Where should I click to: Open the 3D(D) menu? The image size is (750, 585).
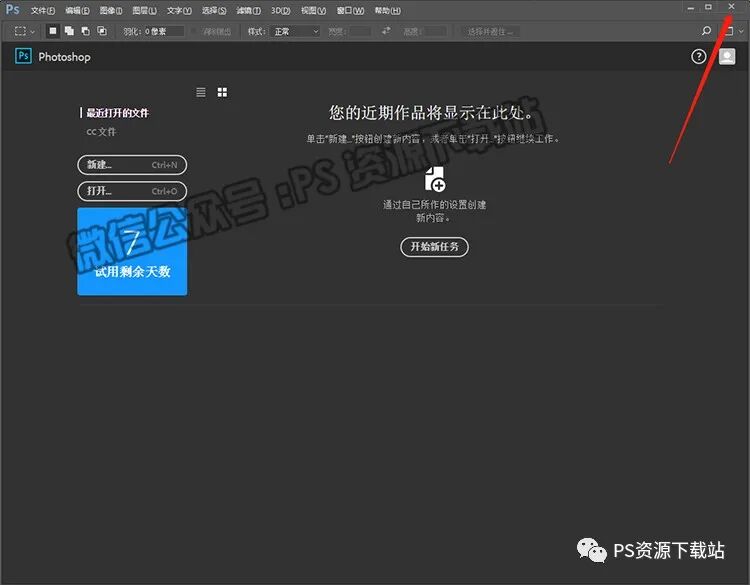[280, 10]
